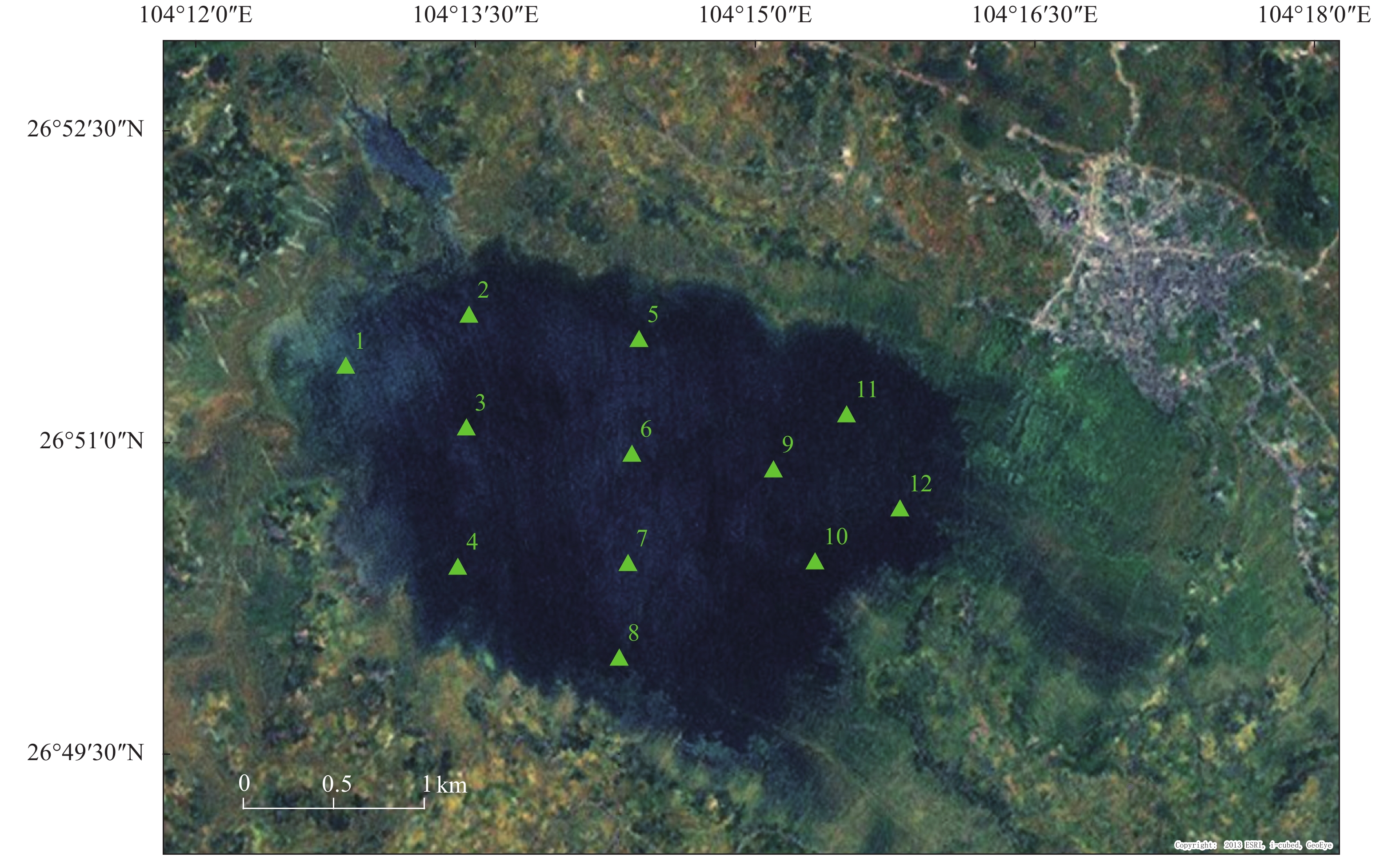This screenshot has width=1400, height=857.
Task: Click the ESRI copyright text
Action: [x=1253, y=845]
